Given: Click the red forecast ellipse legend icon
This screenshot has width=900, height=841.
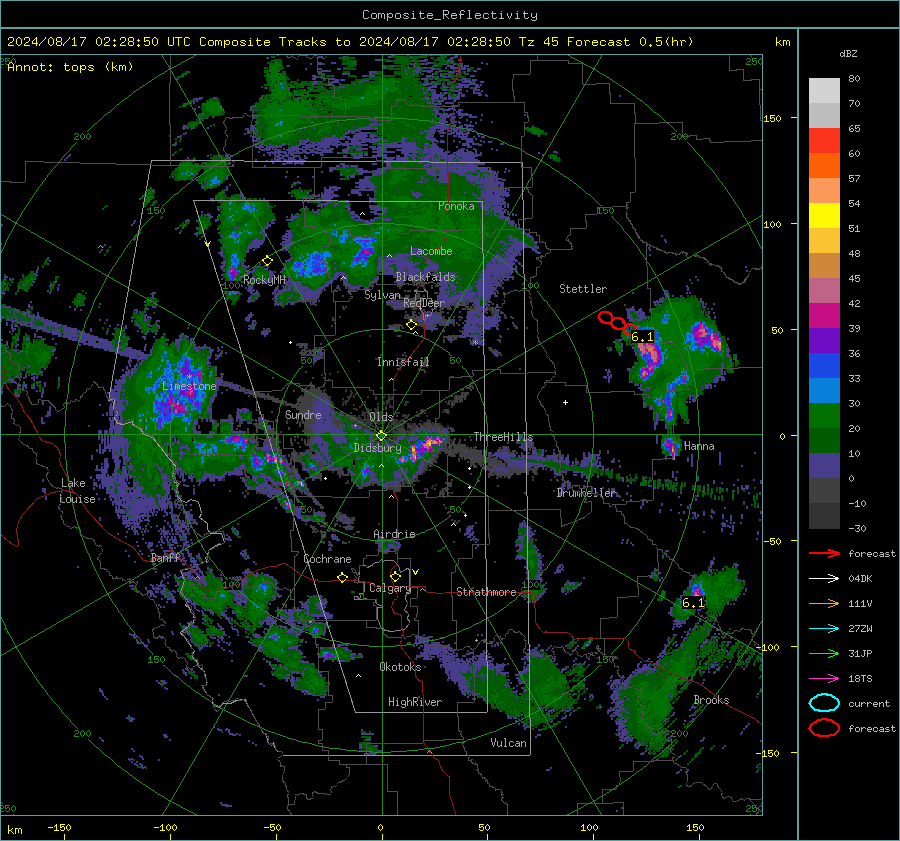Looking at the screenshot, I should click(x=824, y=728).
